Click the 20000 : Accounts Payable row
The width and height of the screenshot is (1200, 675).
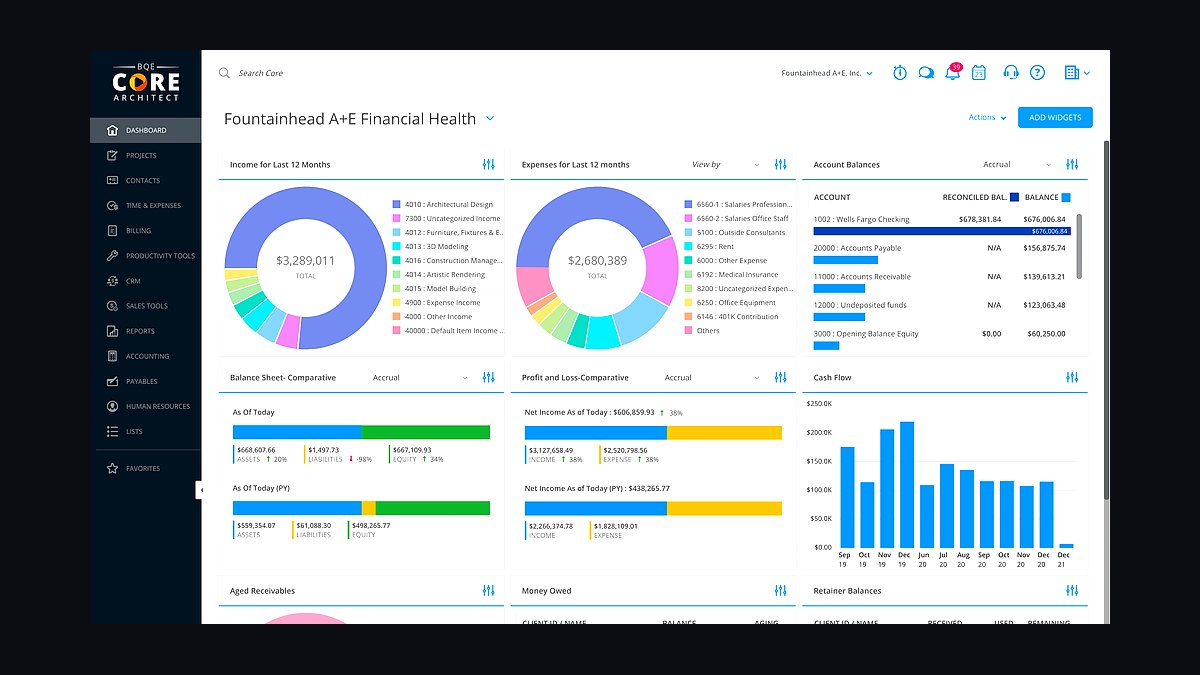click(940, 253)
